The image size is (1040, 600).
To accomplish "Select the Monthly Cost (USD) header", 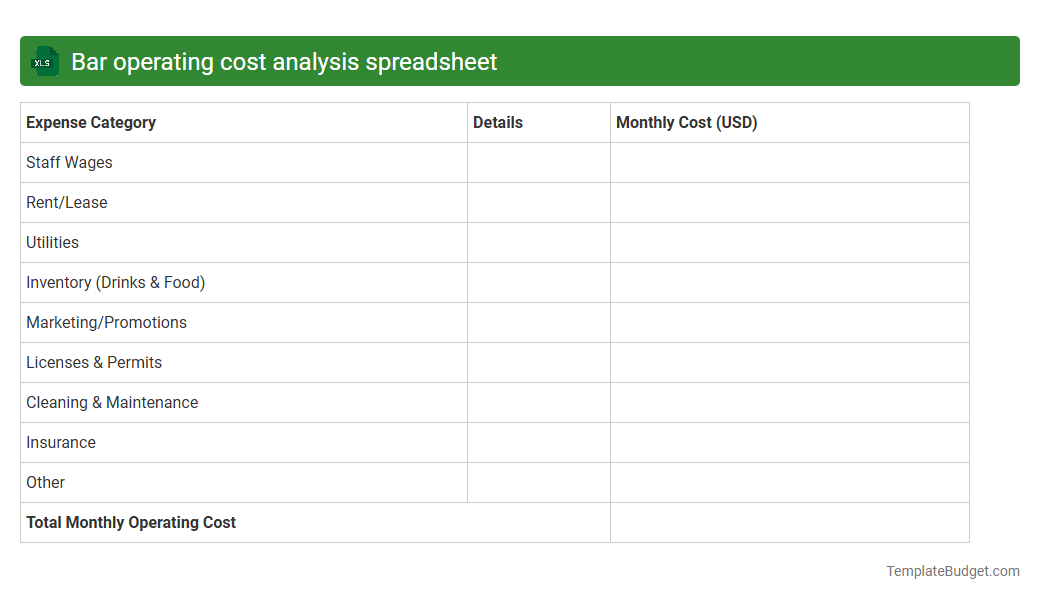I will (x=685, y=122).
